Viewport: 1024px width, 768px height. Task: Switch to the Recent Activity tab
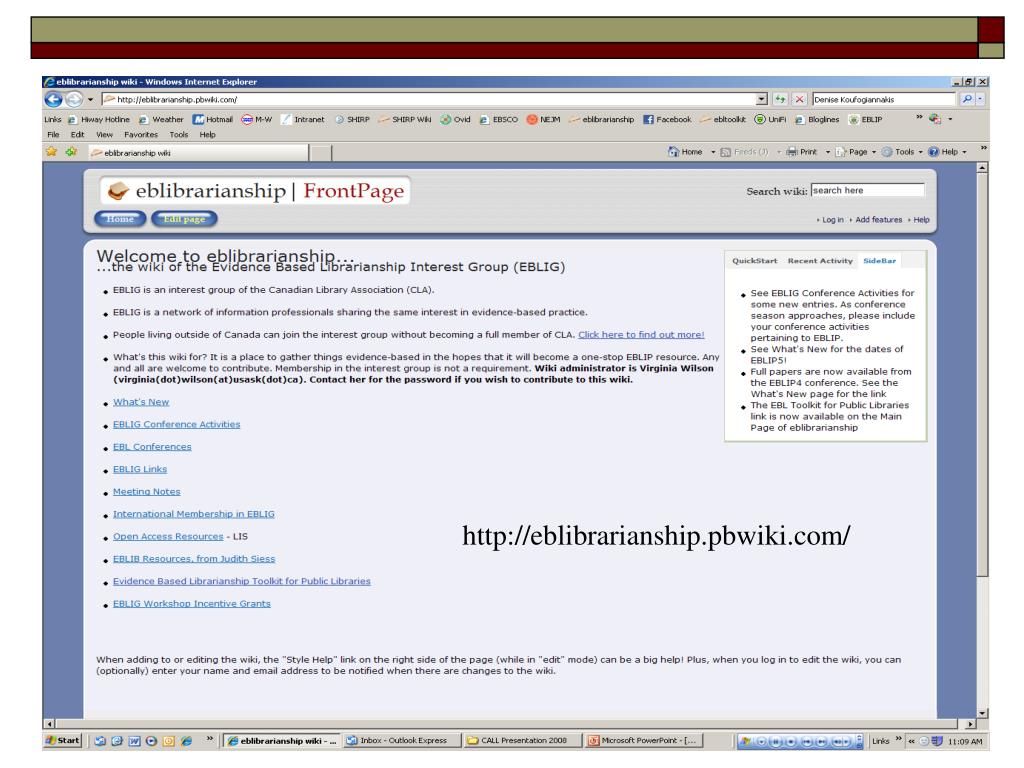[x=820, y=261]
